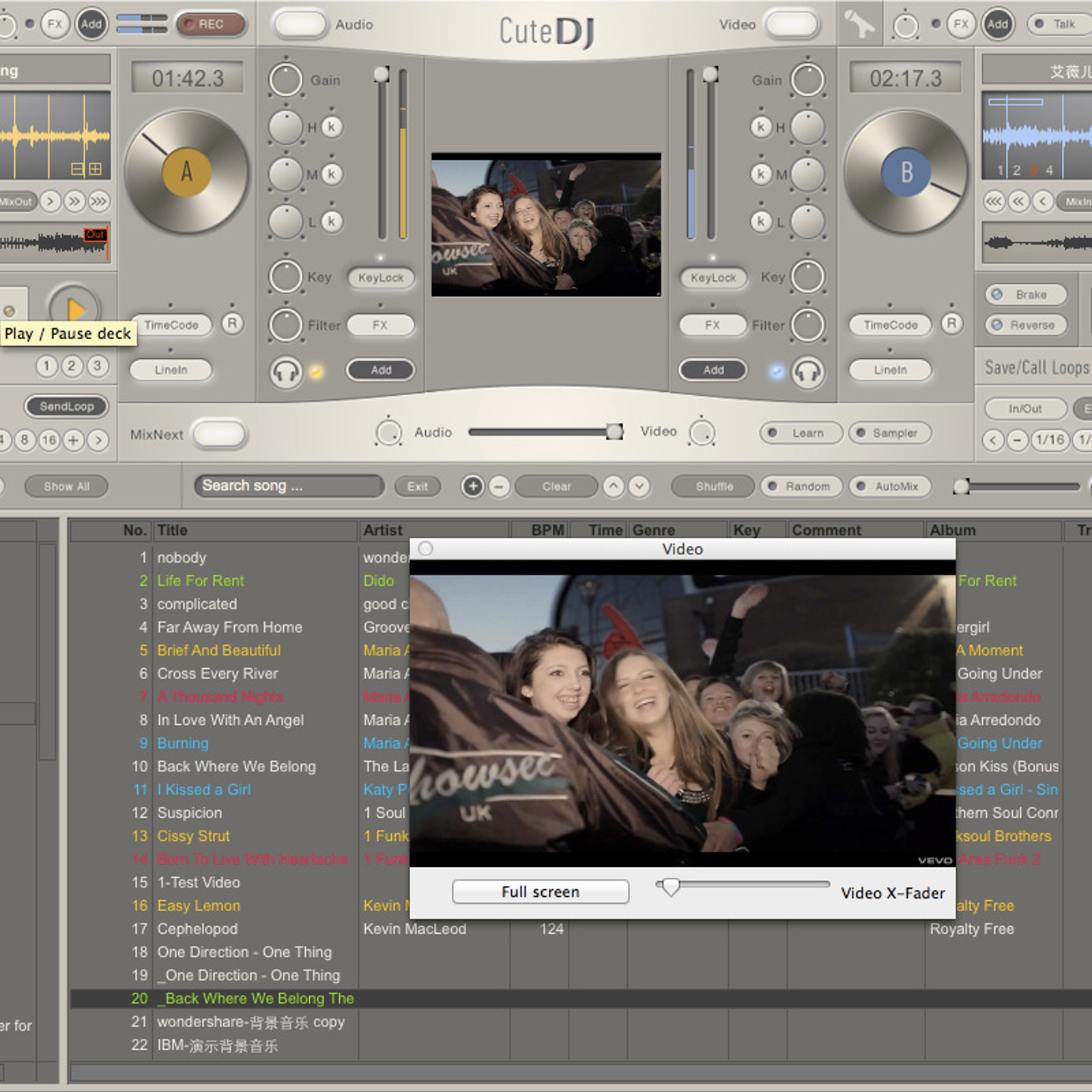Toggle the MixNext switch
Screen dimensions: 1092x1092
click(219, 434)
